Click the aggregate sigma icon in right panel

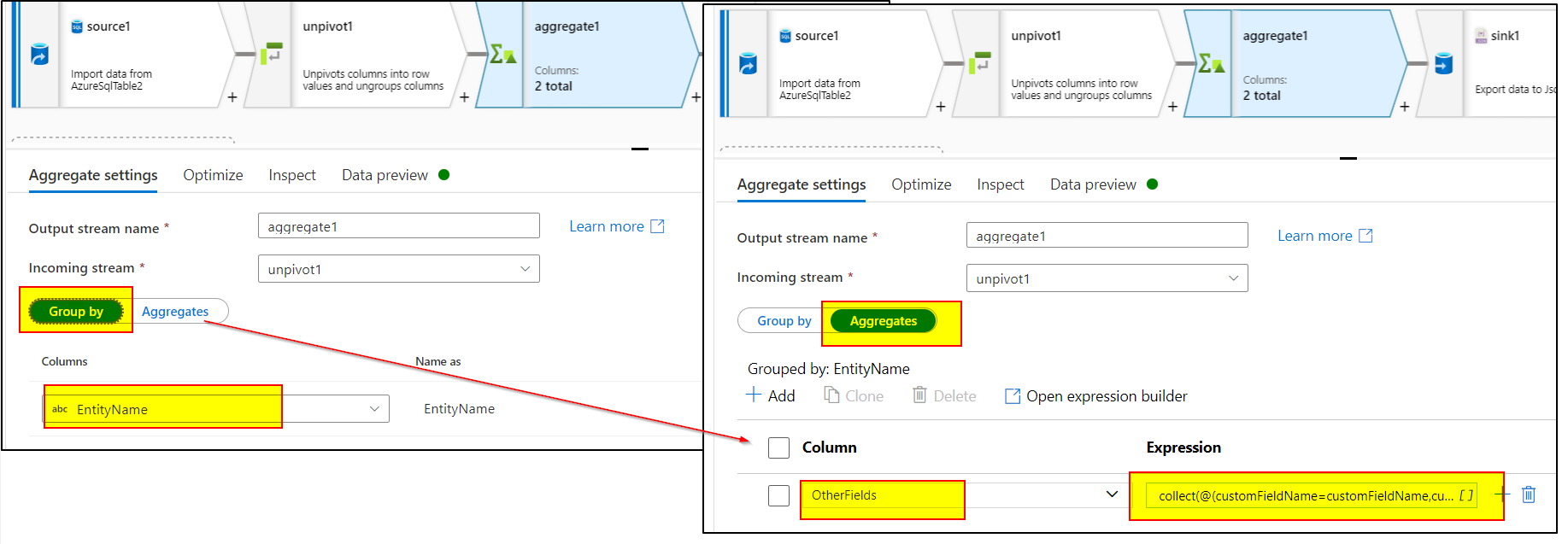click(x=1211, y=62)
